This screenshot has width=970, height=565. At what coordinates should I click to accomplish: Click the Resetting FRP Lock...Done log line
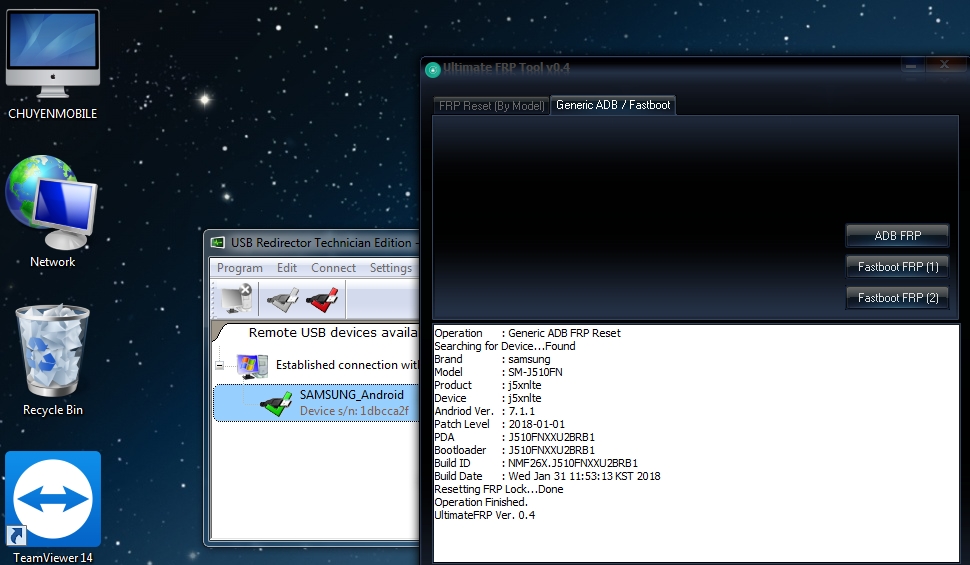click(x=499, y=489)
